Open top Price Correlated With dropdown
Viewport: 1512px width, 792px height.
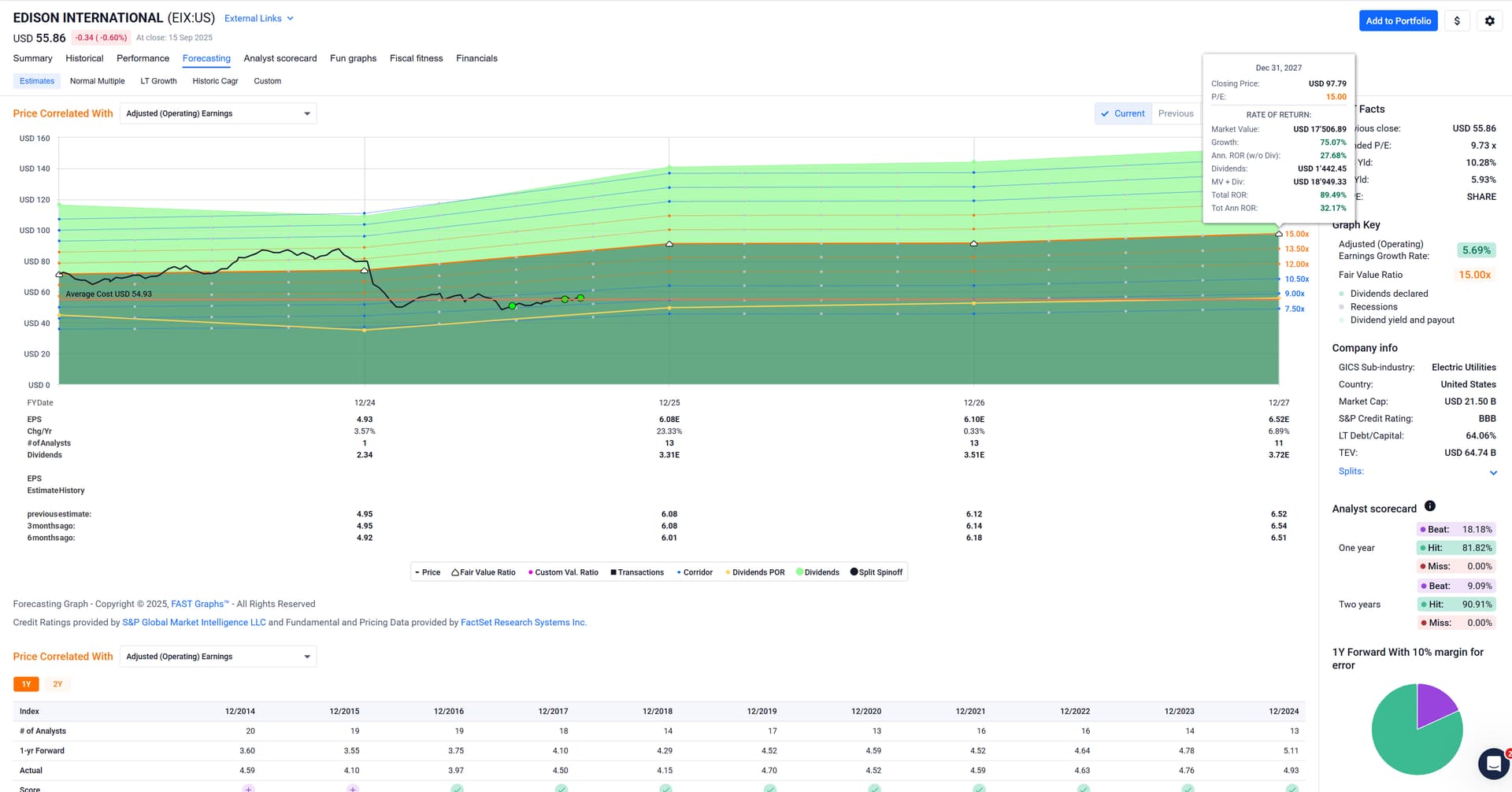point(218,113)
